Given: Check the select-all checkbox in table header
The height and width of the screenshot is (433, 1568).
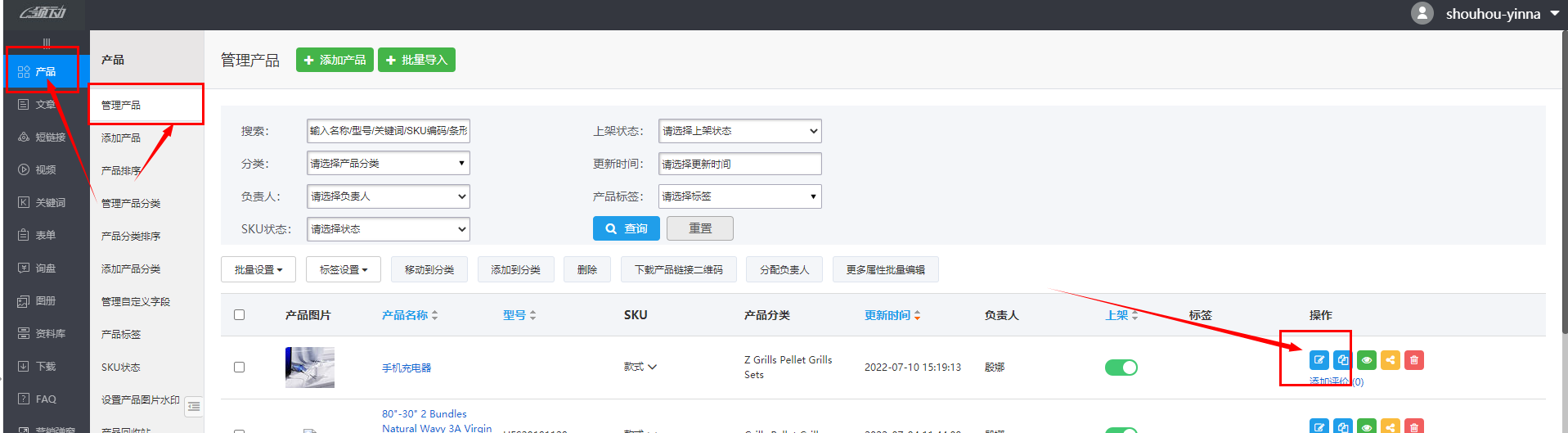Looking at the screenshot, I should (239, 315).
